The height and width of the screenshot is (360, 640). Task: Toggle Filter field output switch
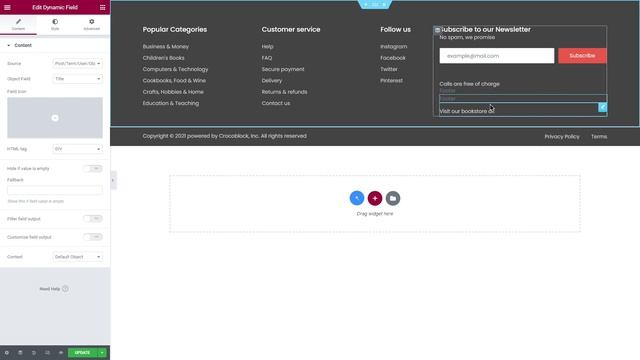[x=93, y=218]
